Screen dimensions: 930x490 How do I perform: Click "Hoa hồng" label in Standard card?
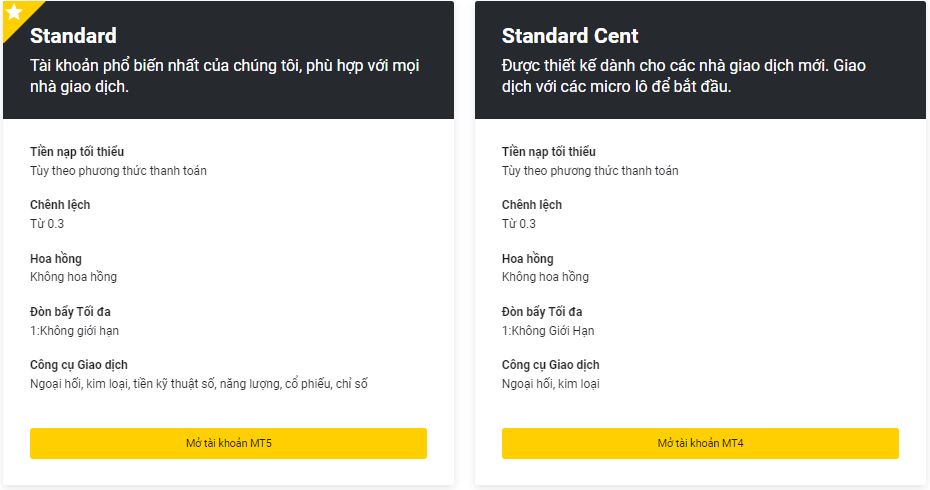click(56, 259)
